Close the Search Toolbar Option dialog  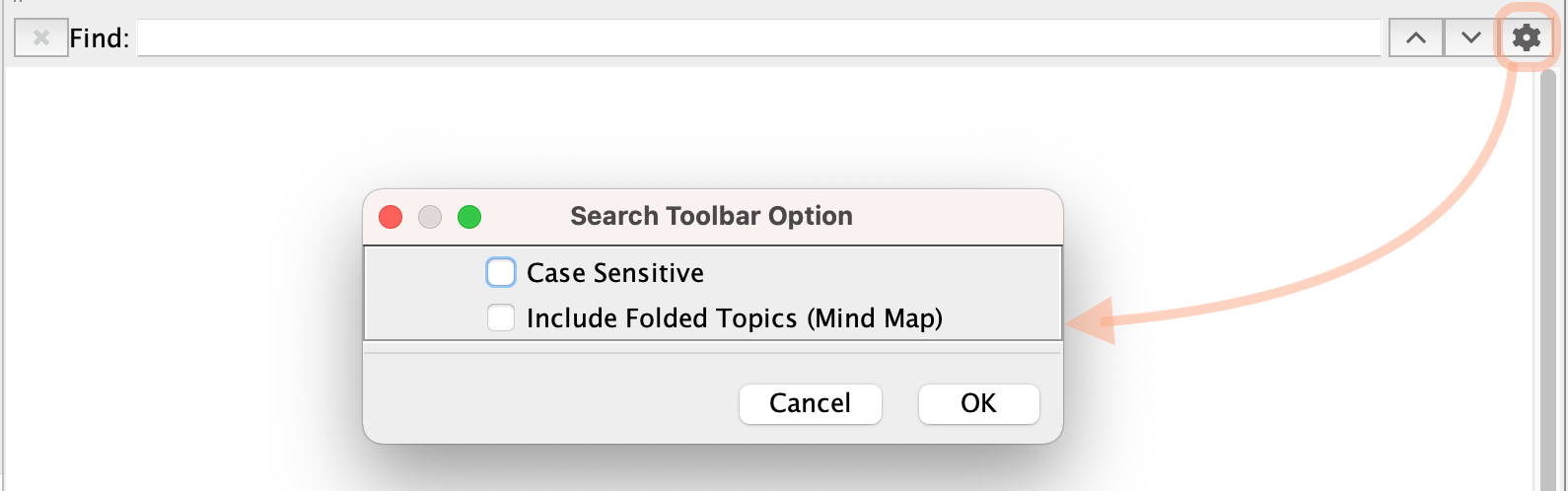point(391,217)
